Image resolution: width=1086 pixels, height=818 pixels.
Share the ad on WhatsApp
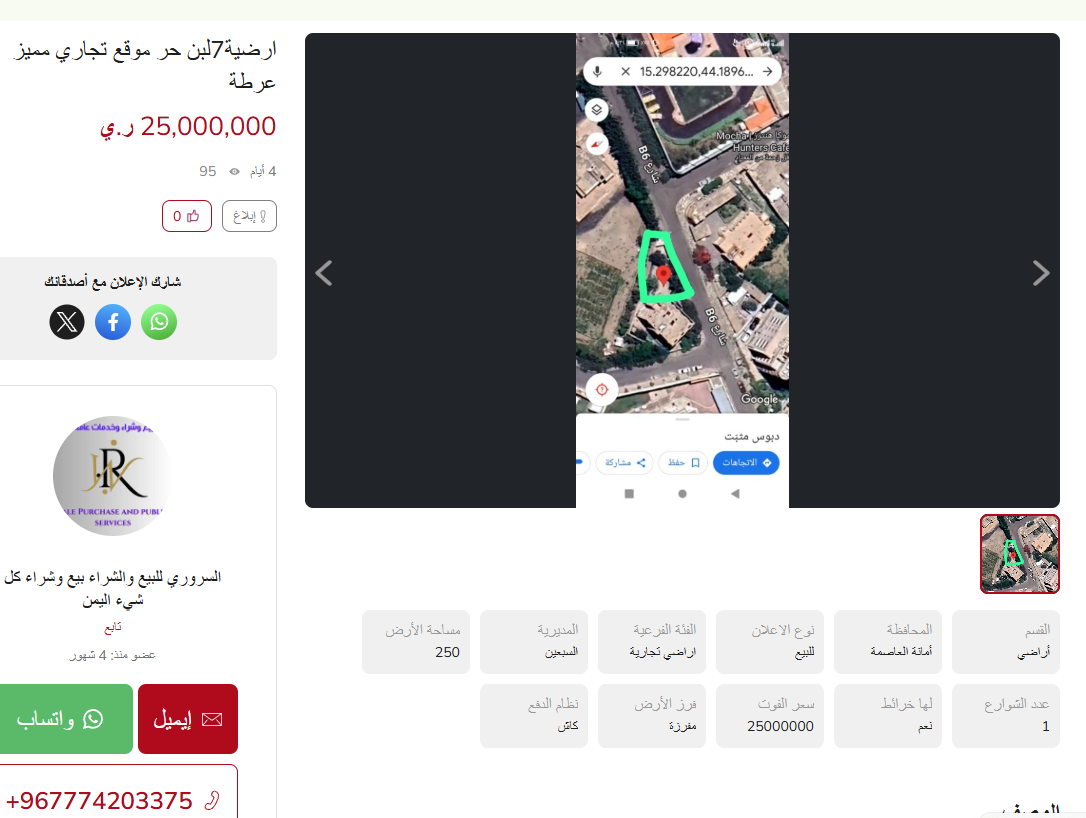[x=159, y=322]
